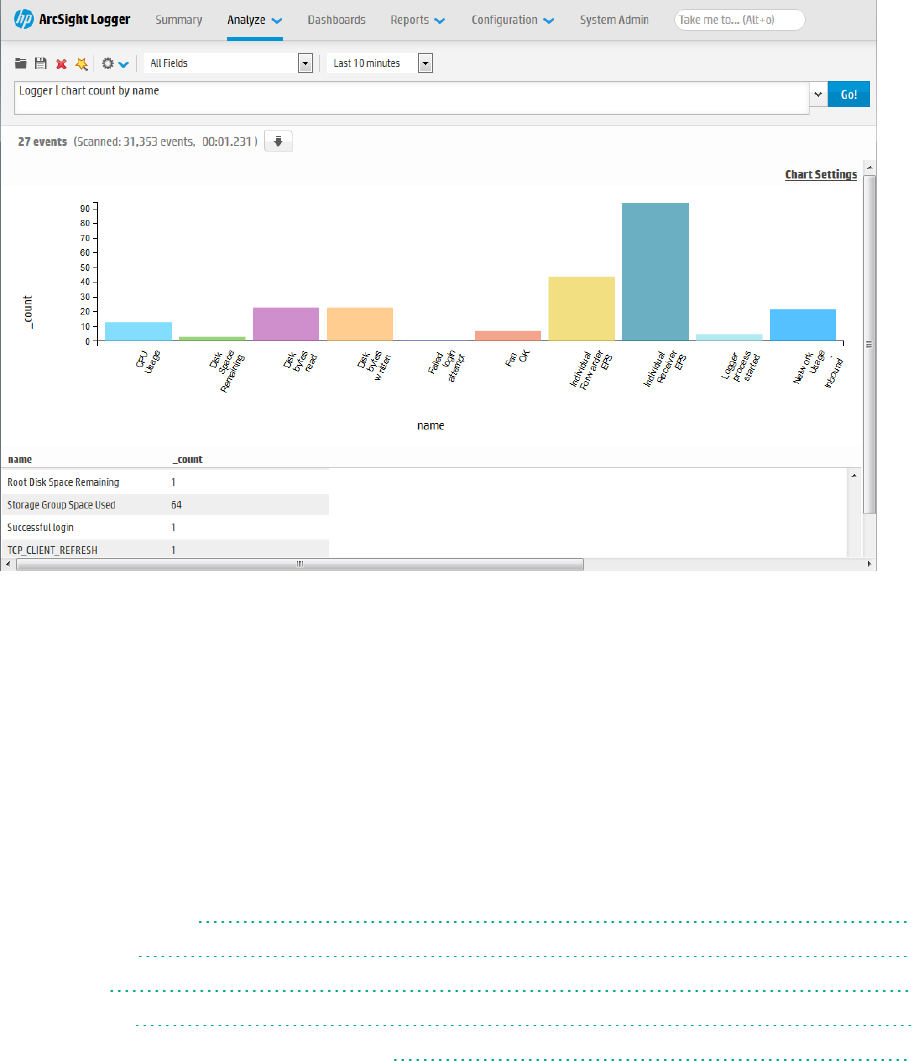Click the Disk bytes read purple bar
The width and height of the screenshot is (912, 1061).
click(286, 324)
